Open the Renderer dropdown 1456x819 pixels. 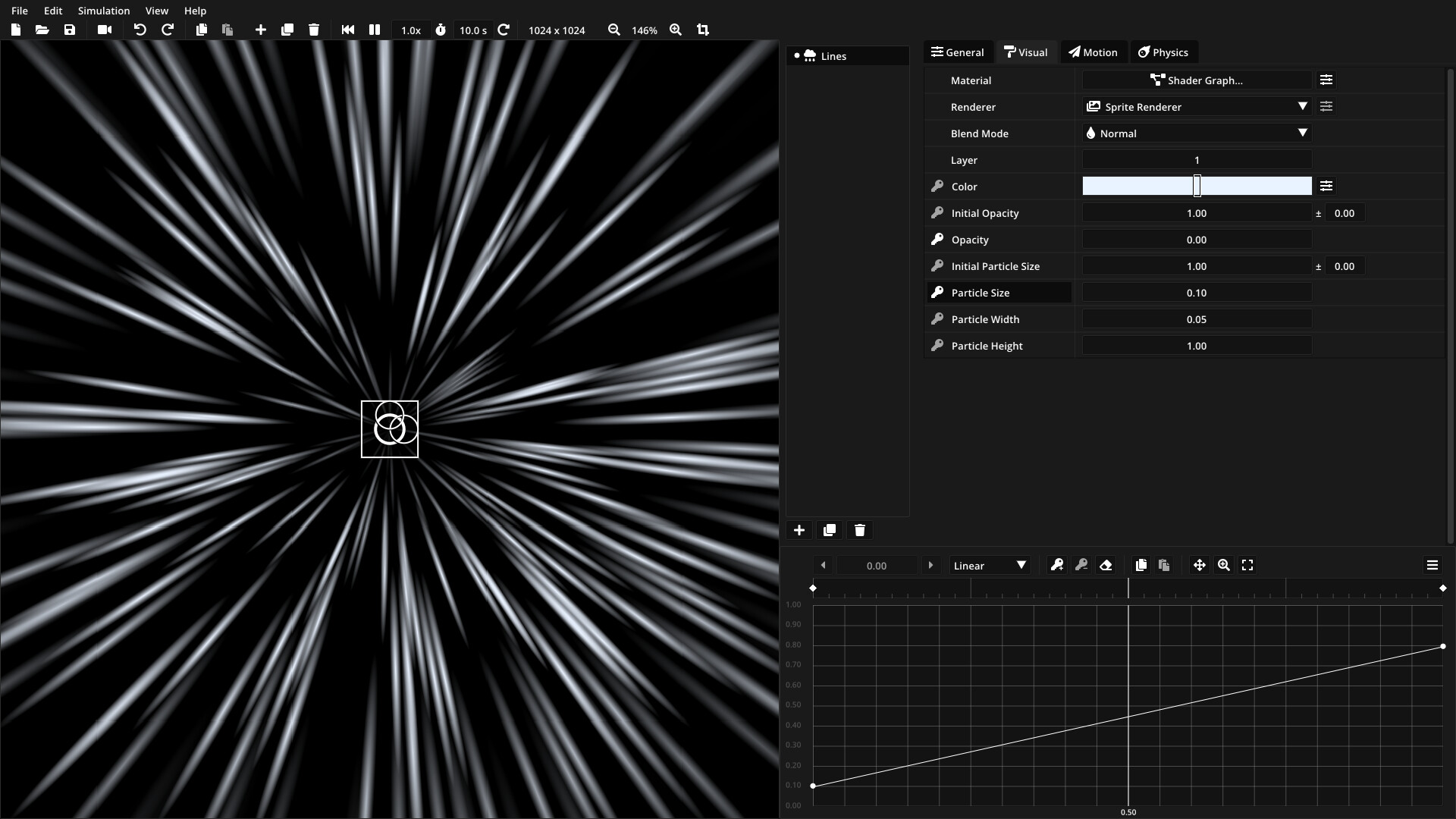tap(1197, 107)
